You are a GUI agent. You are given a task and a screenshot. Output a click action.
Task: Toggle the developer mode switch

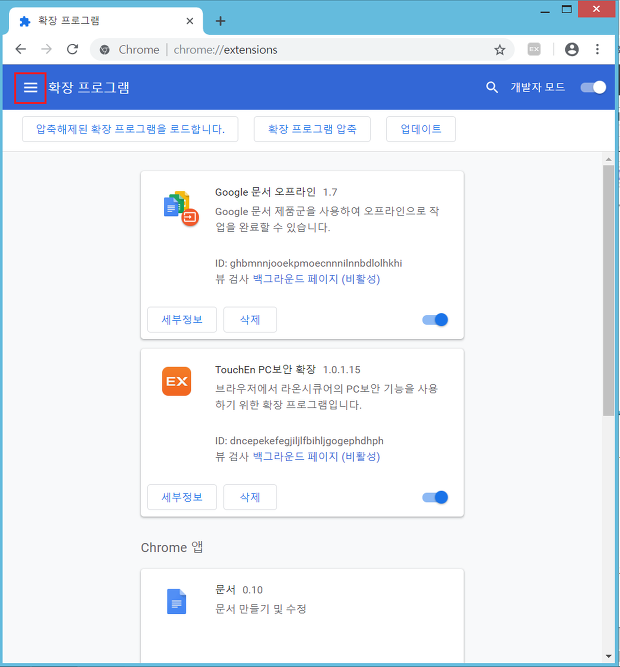593,87
